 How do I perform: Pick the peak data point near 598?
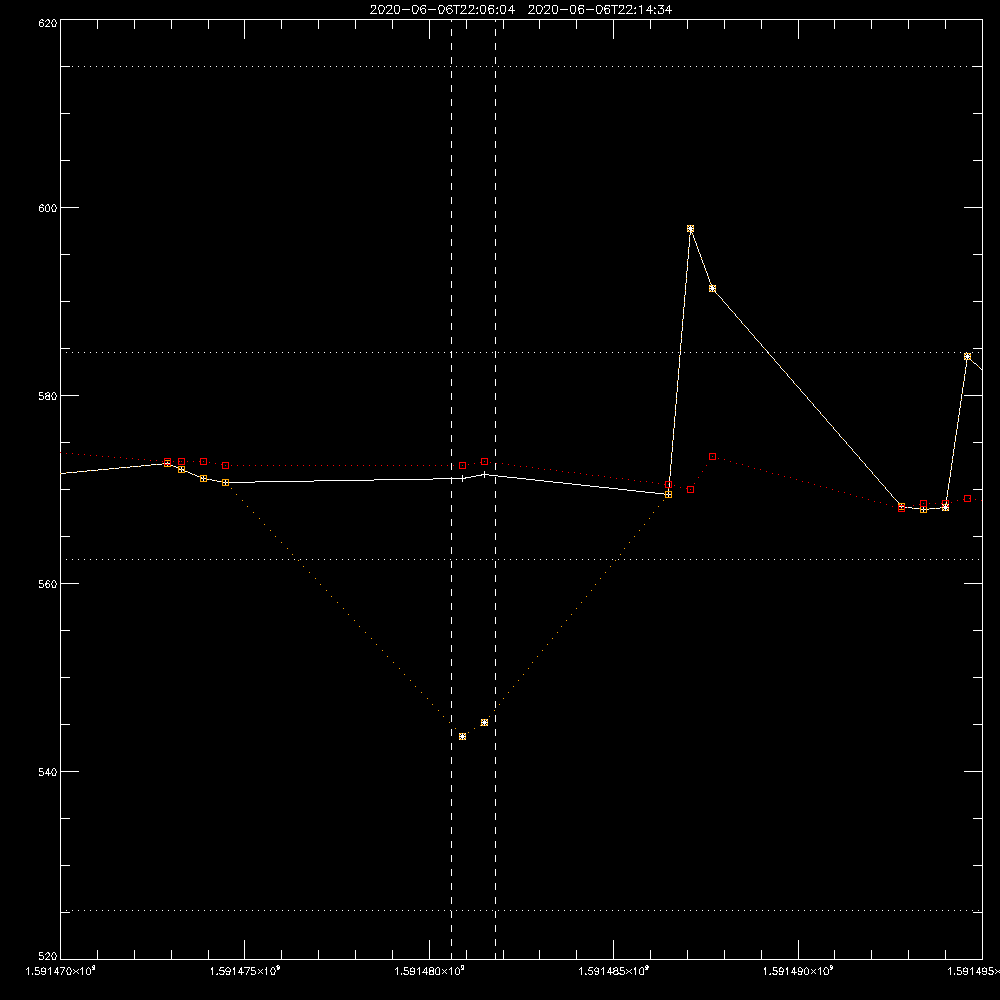pos(690,228)
